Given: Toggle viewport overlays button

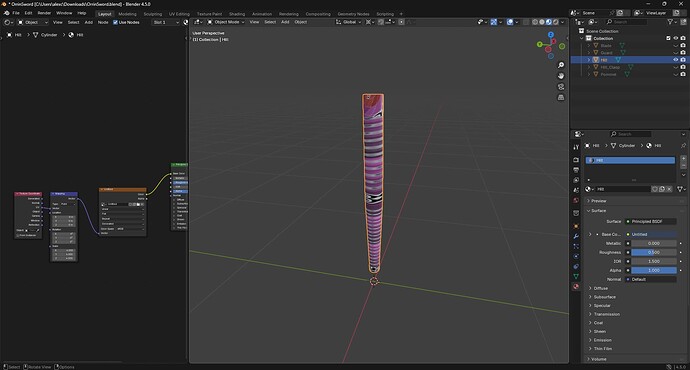Looking at the screenshot, I should (510, 22).
